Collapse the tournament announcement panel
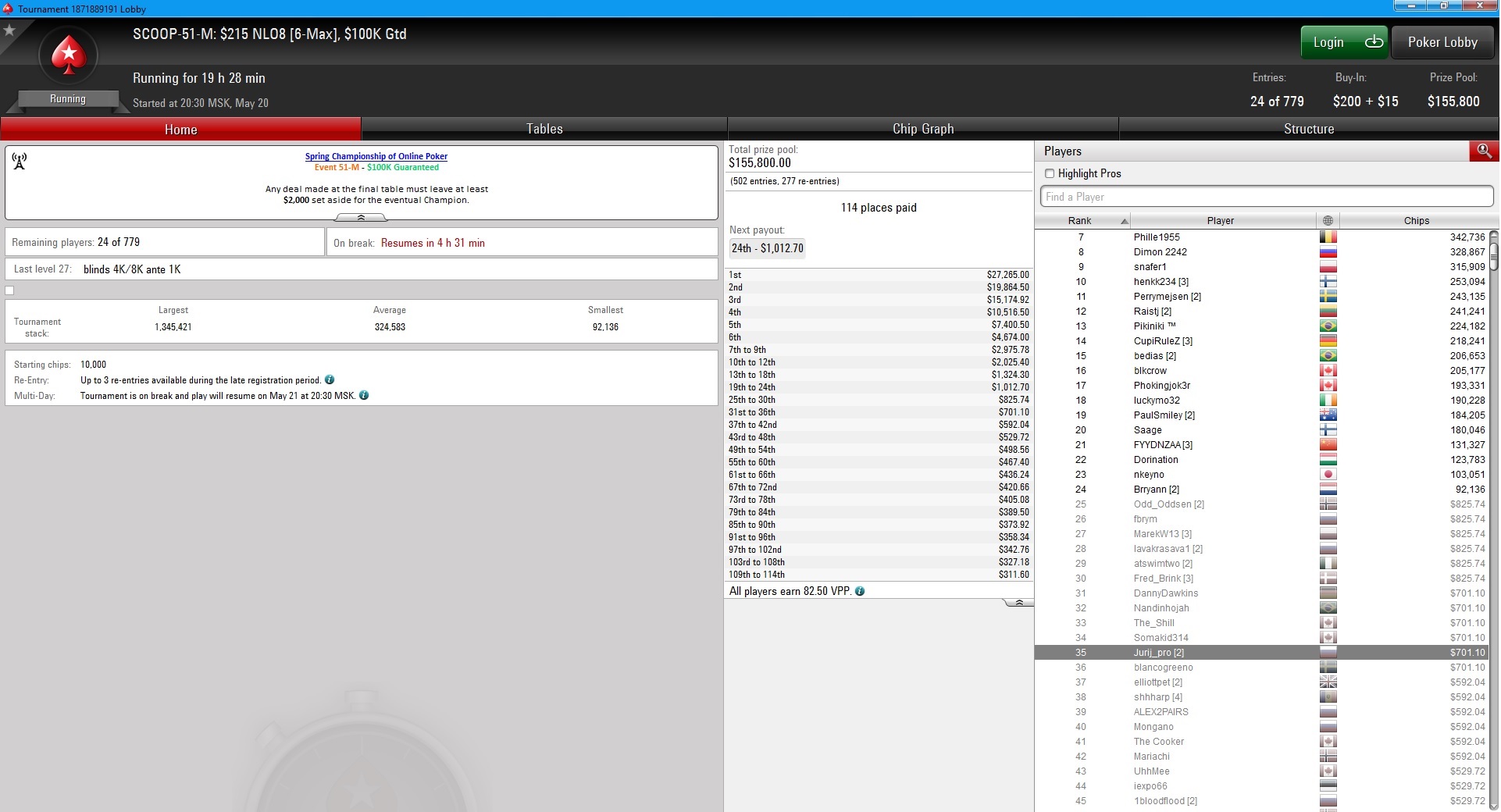 click(x=361, y=218)
